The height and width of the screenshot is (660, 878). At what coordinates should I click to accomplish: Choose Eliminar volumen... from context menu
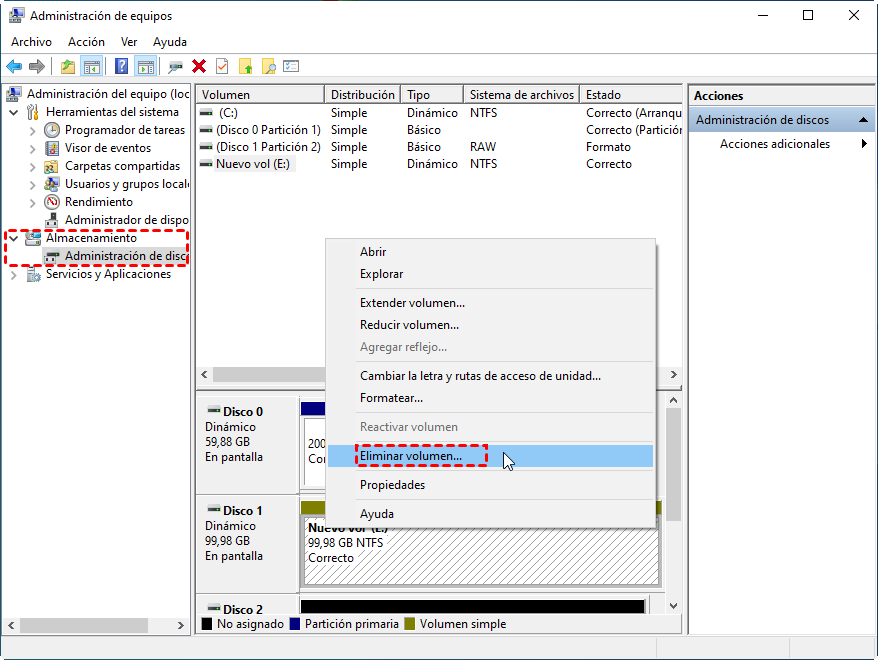coord(490,456)
